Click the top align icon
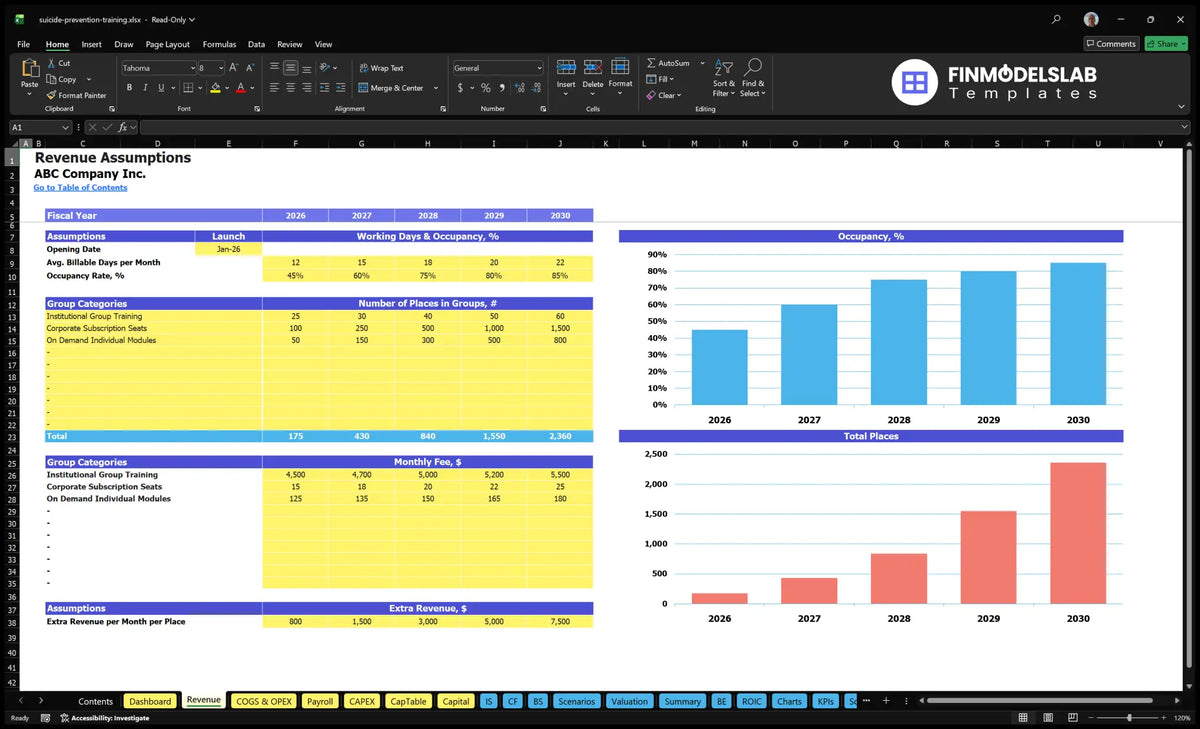 point(274,68)
